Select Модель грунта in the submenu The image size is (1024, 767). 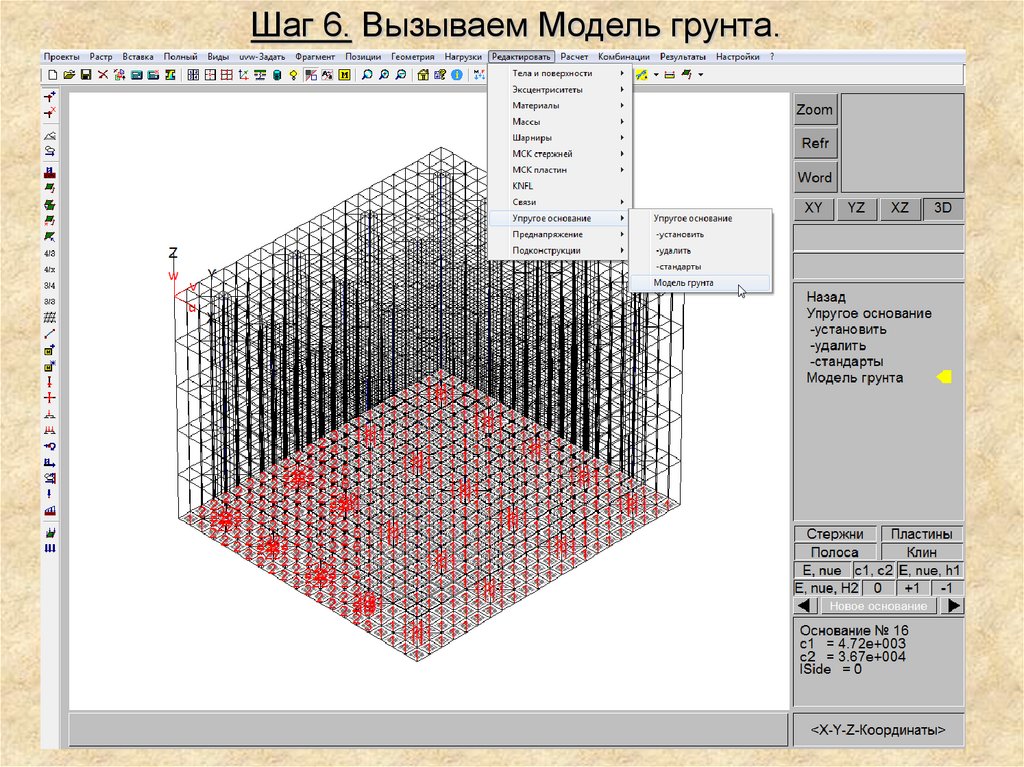[x=684, y=283]
